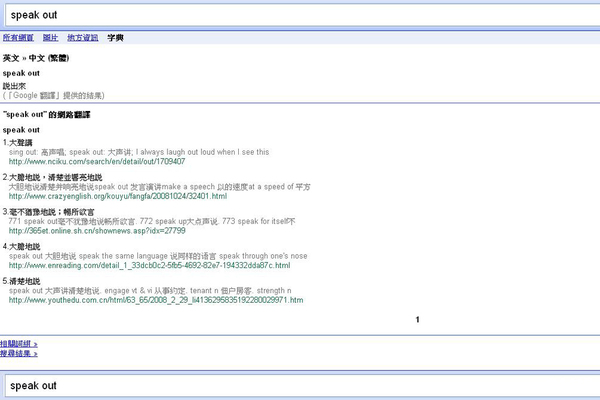Click snippet starting "771 speak out"
600x400 pixels.
pyautogui.click(x=152, y=221)
